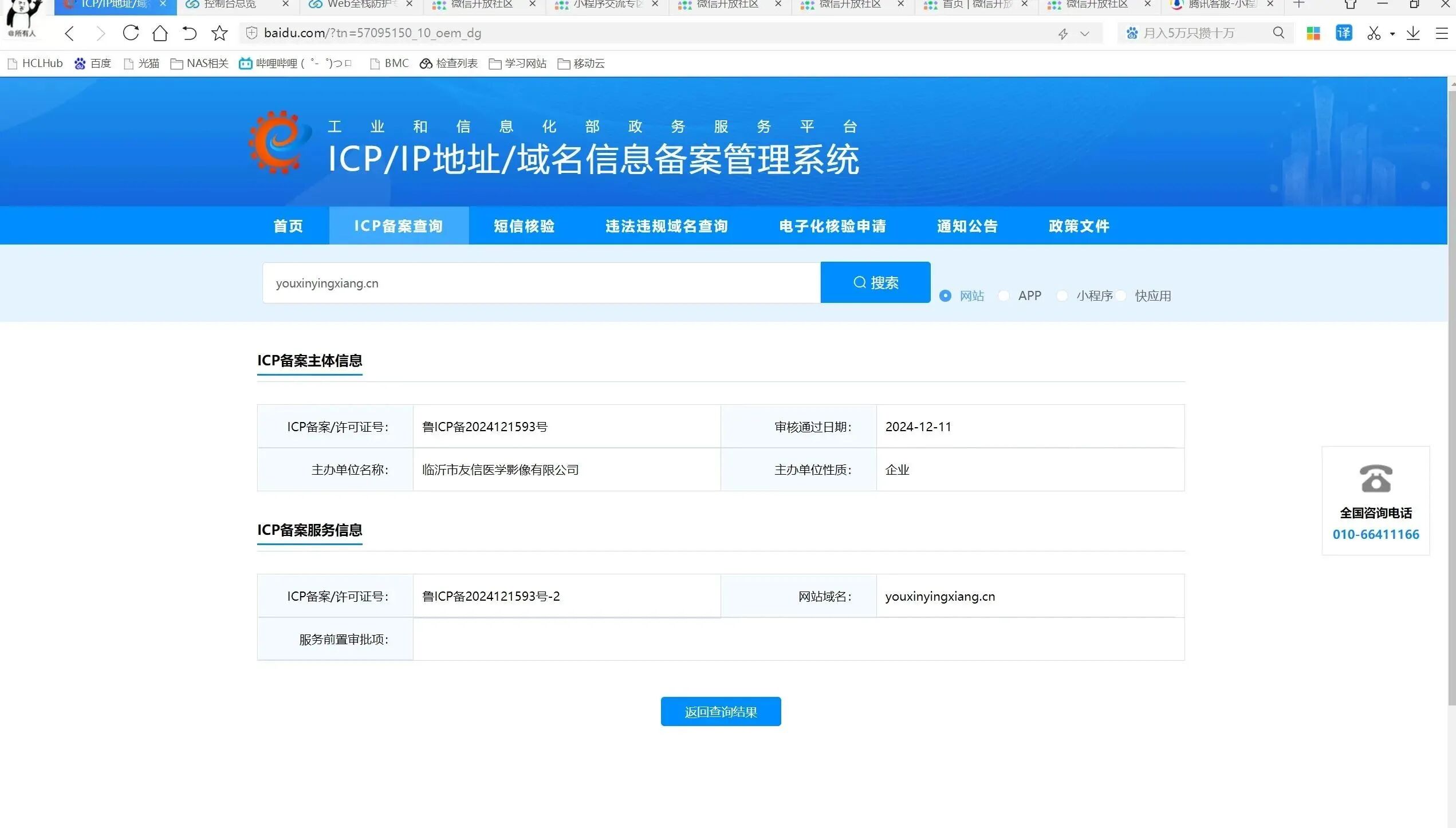This screenshot has height=828, width=1456.
Task: Select the 快应用 radio option
Action: pyautogui.click(x=1121, y=295)
